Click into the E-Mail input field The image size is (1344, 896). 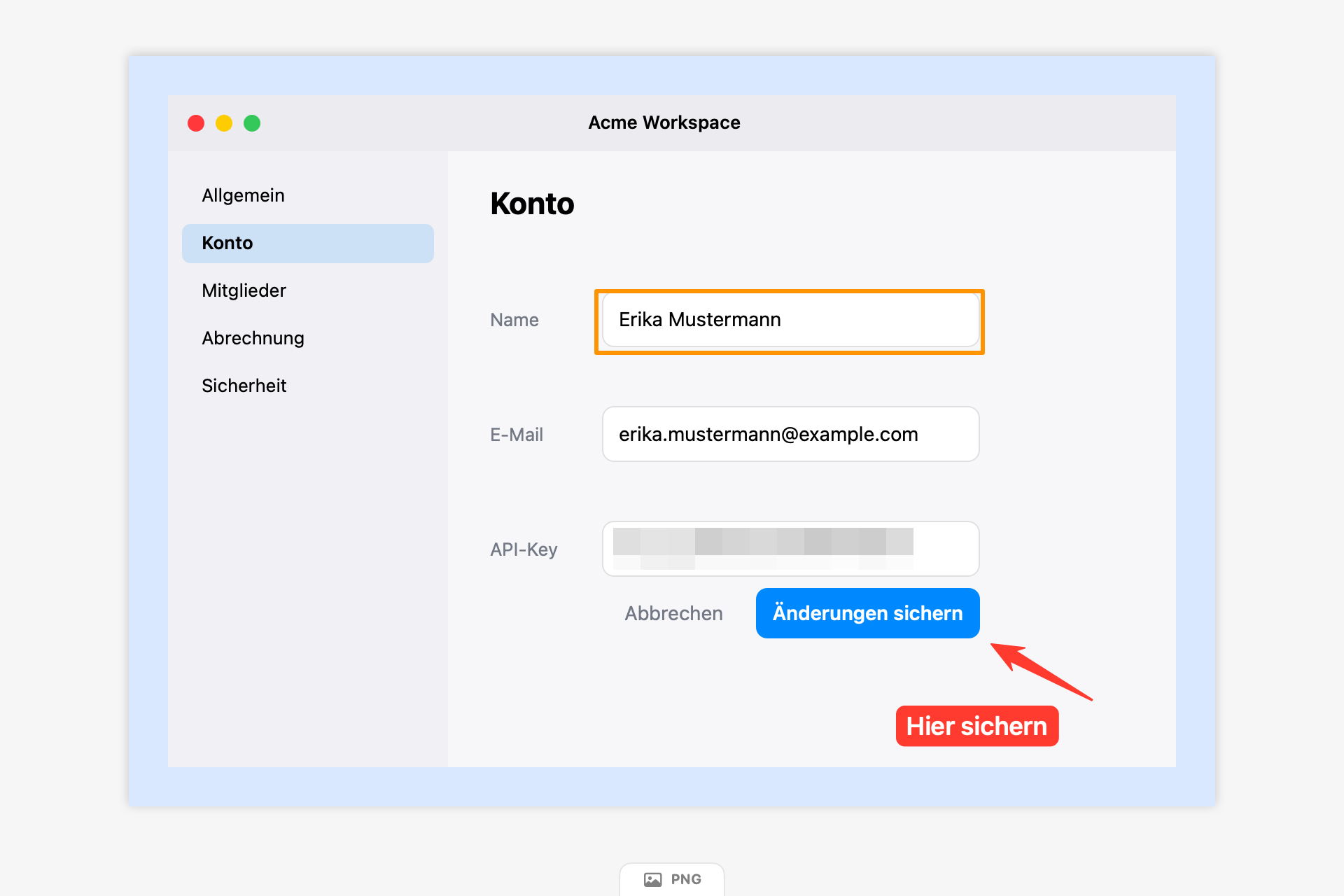click(x=790, y=434)
